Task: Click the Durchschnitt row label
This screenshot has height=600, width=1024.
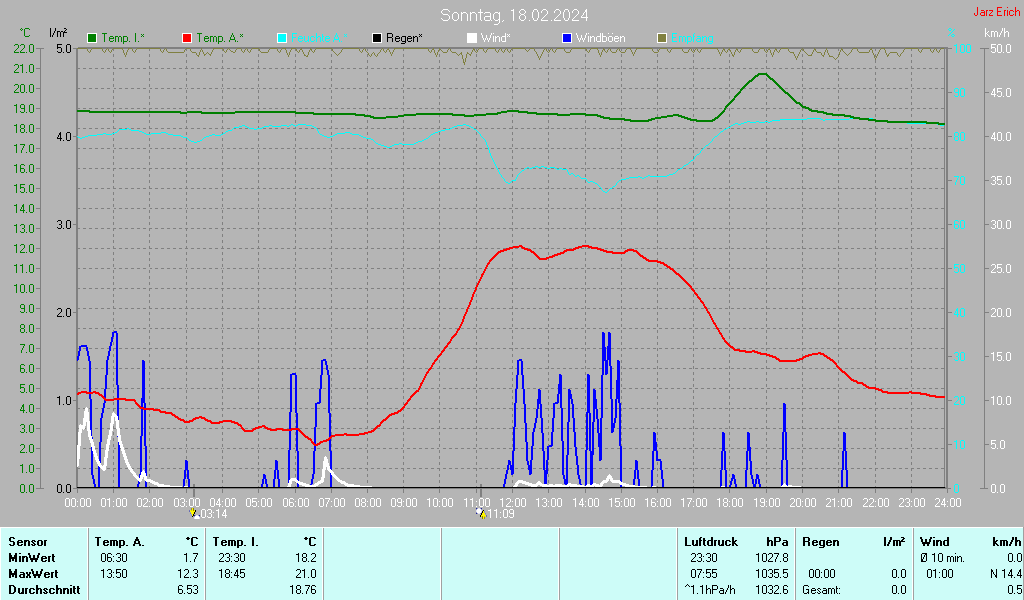Action: tap(41, 590)
